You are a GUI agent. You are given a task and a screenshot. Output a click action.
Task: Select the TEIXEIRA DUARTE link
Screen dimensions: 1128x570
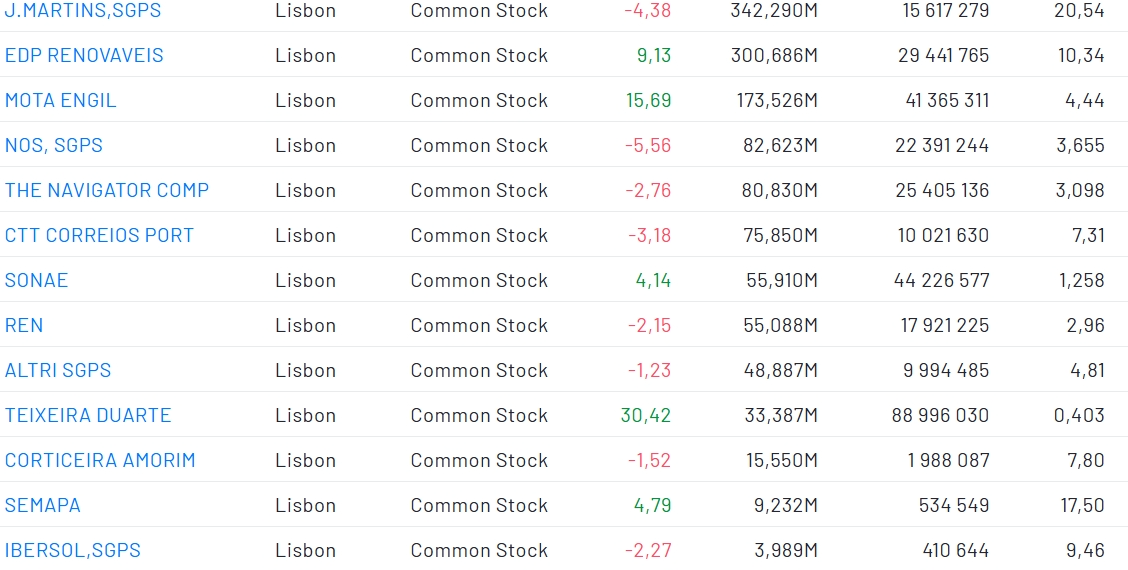[x=88, y=416]
